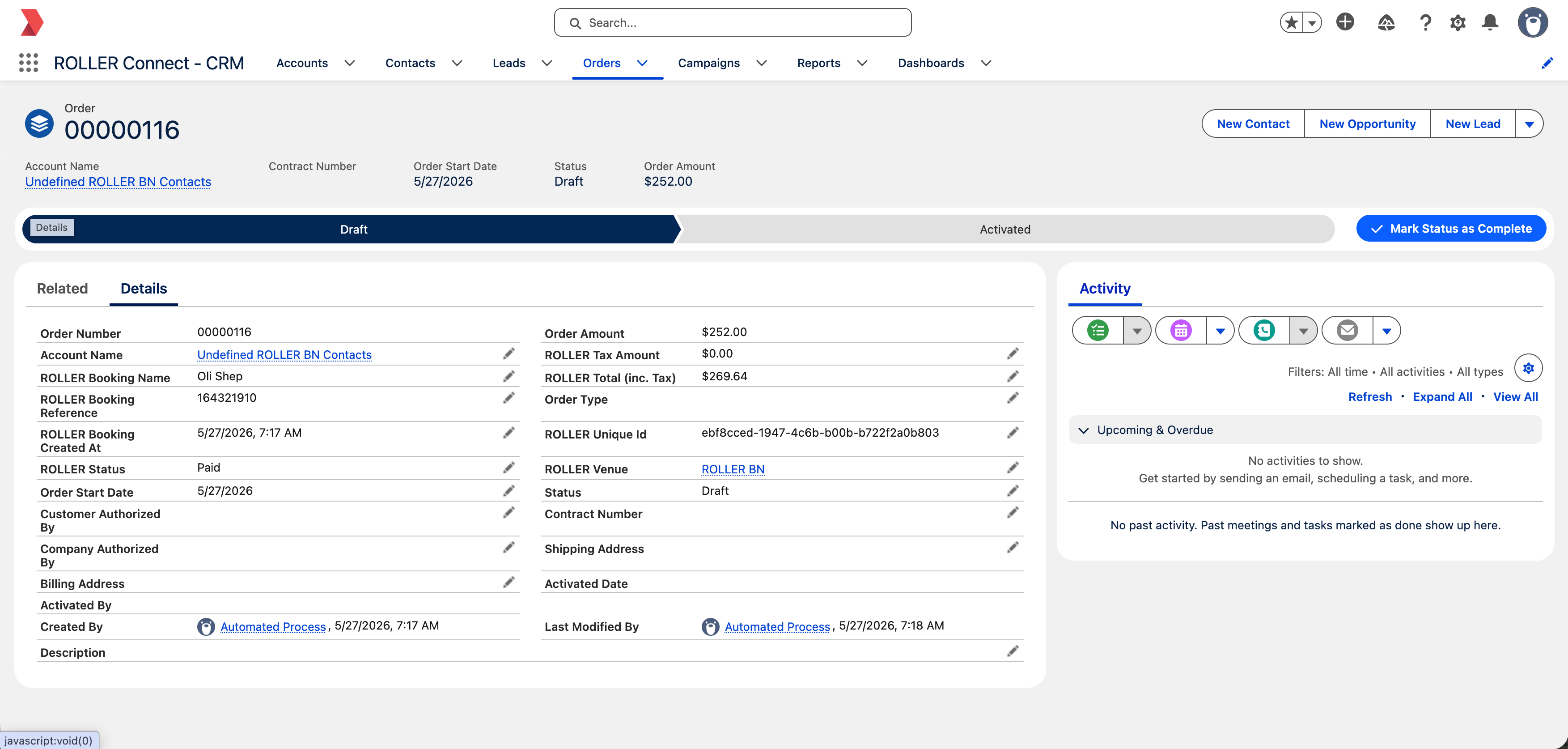The image size is (1568, 749).
Task: Open the global actions plus icon
Action: coord(1345,22)
